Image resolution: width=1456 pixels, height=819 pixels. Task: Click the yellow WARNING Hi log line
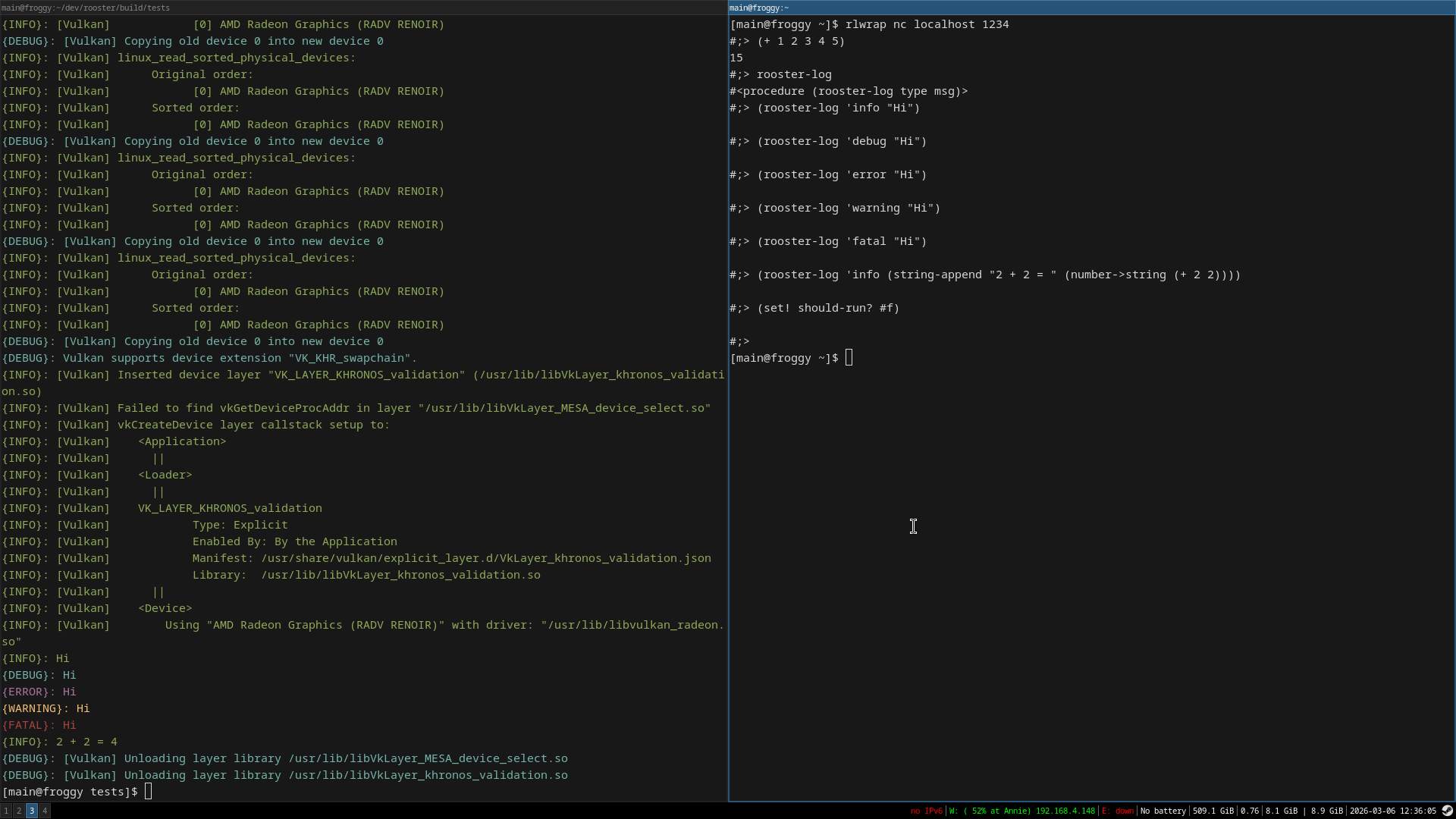45,708
